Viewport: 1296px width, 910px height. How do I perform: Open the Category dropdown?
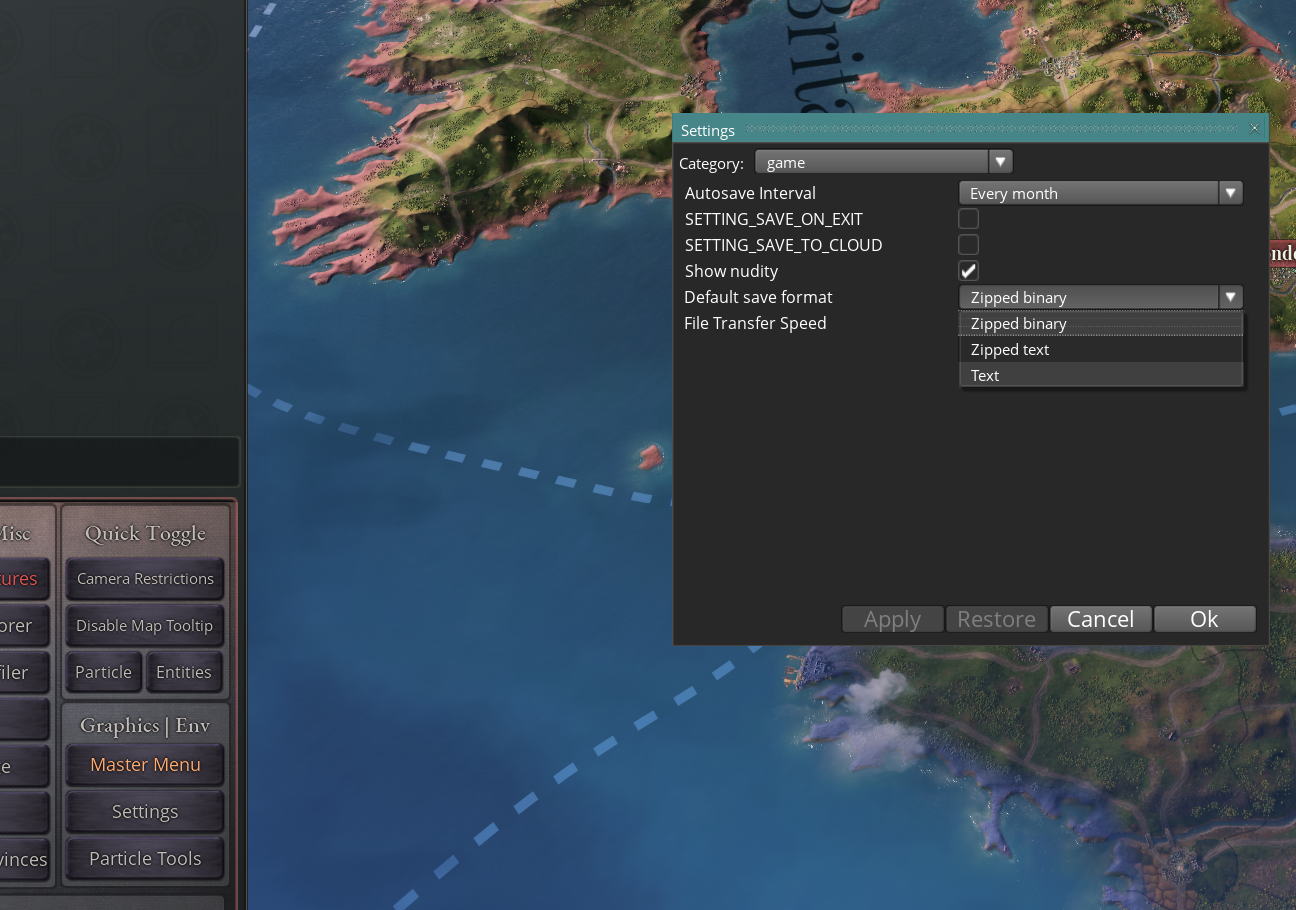click(x=1000, y=161)
